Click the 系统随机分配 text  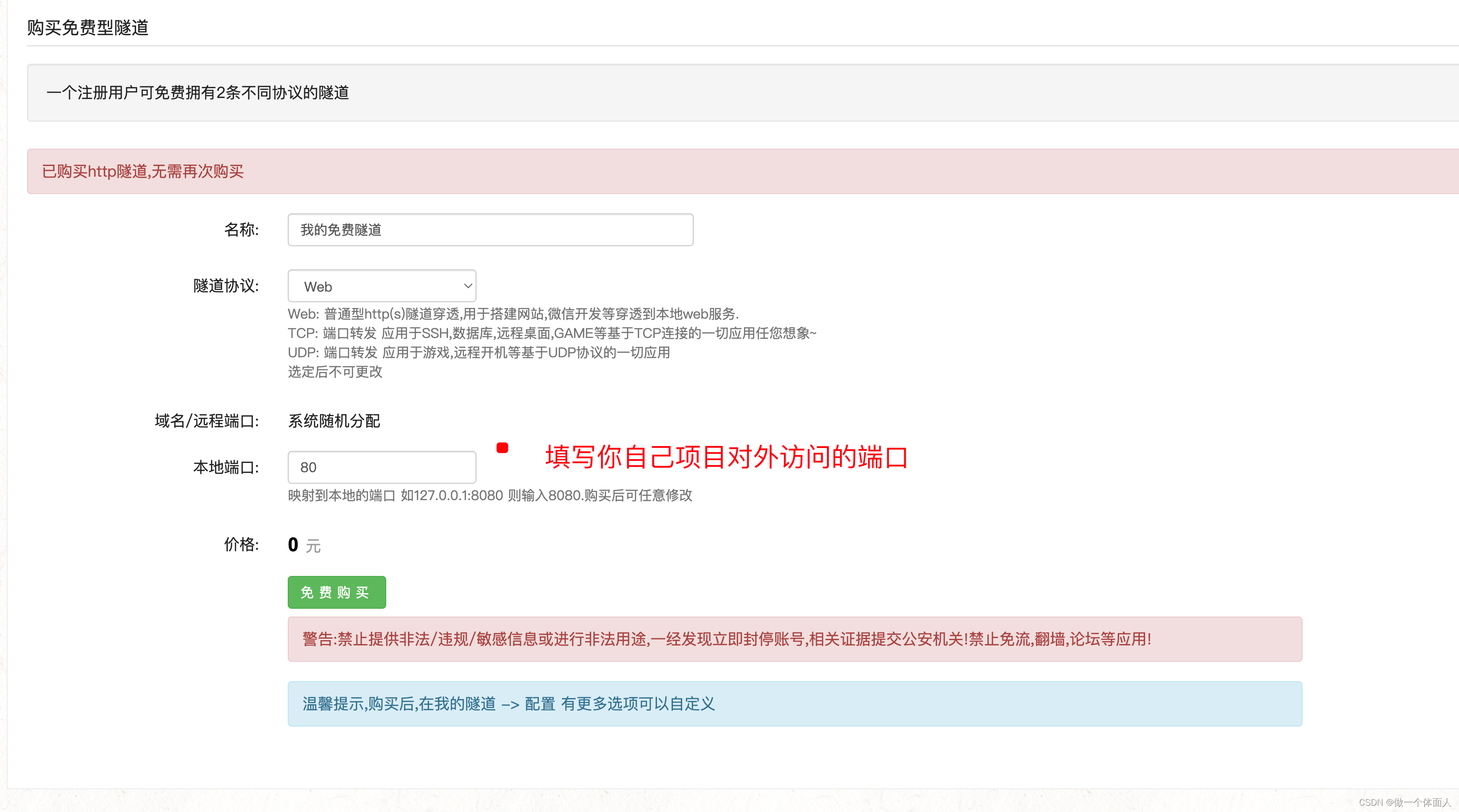click(x=334, y=420)
